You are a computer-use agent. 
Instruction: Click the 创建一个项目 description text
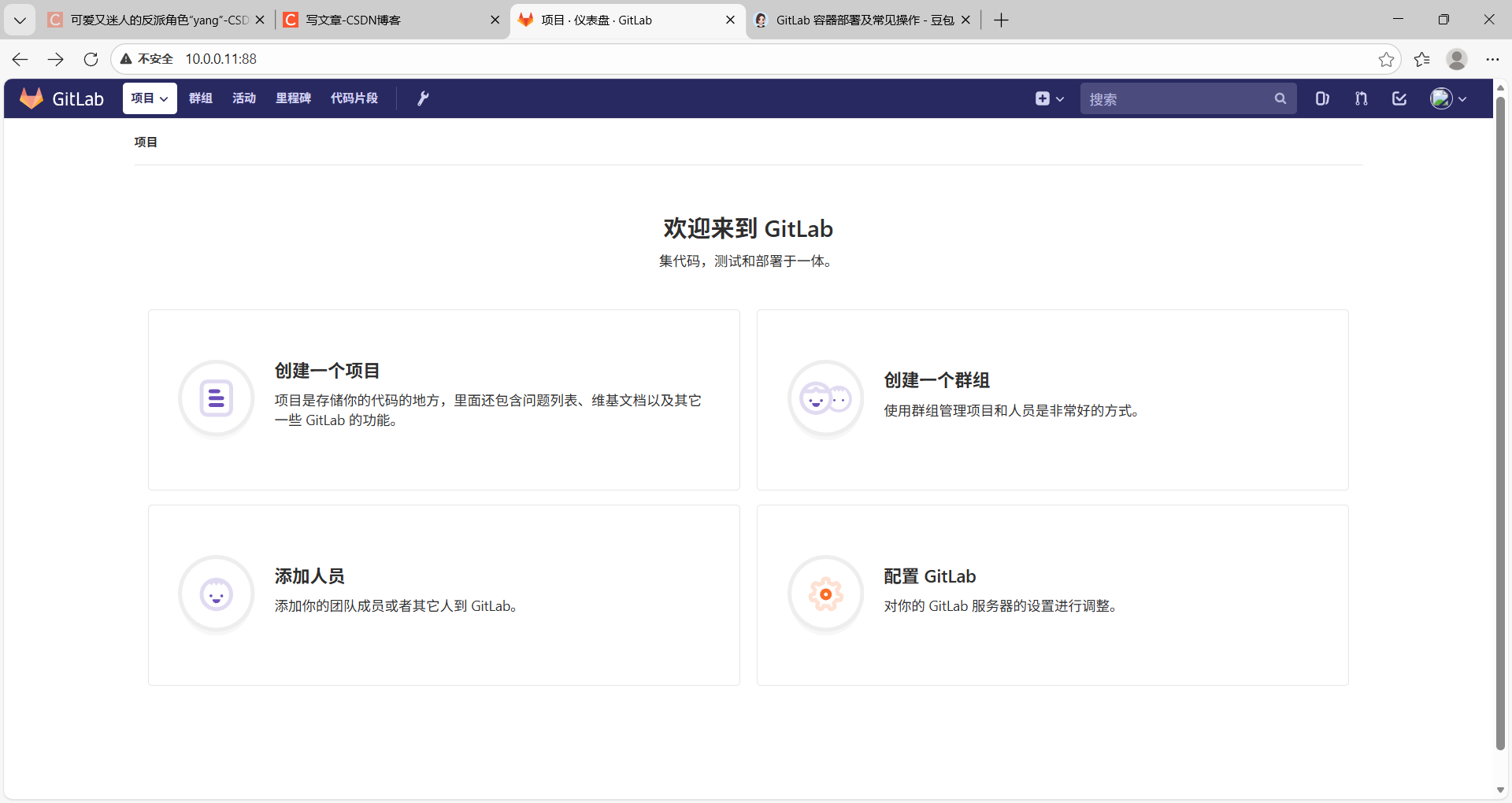pyautogui.click(x=487, y=410)
